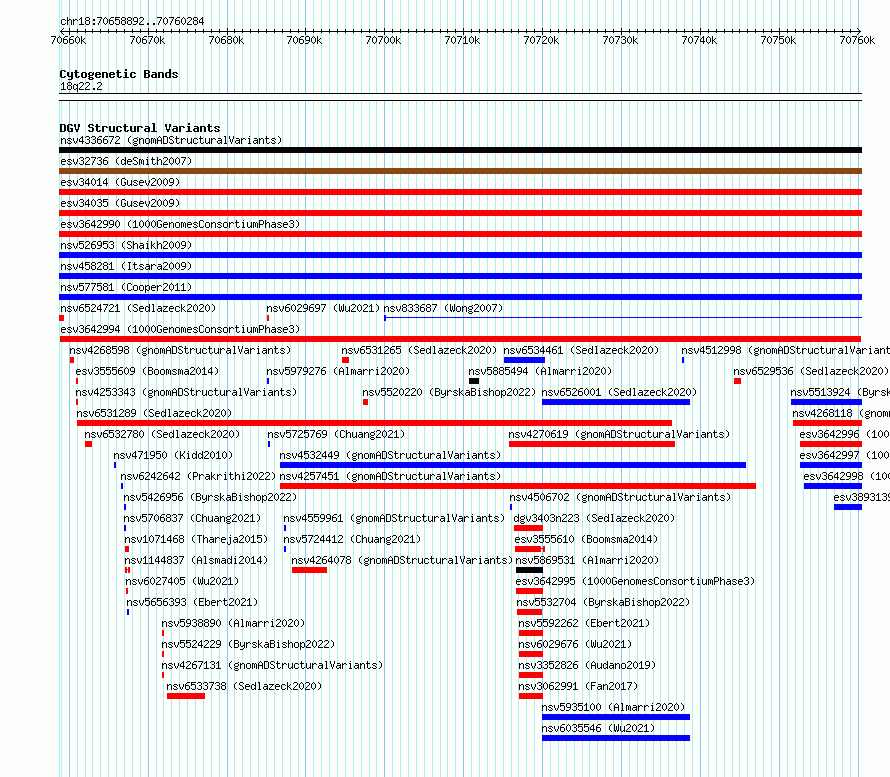
Task: Click the nsv4336672 gnomADStructuralVariants label
Action: [171, 140]
